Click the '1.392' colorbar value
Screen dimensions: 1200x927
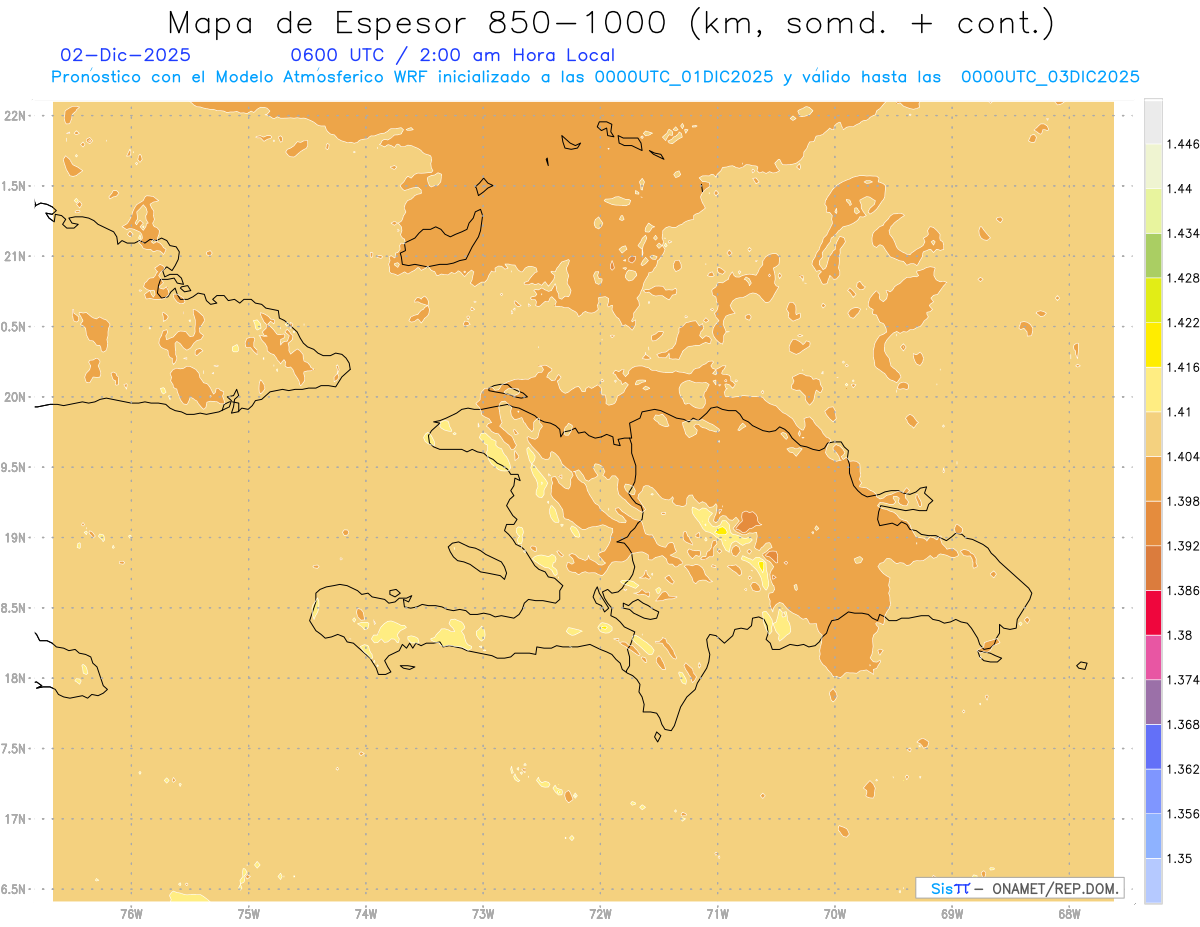pyautogui.click(x=1183, y=546)
